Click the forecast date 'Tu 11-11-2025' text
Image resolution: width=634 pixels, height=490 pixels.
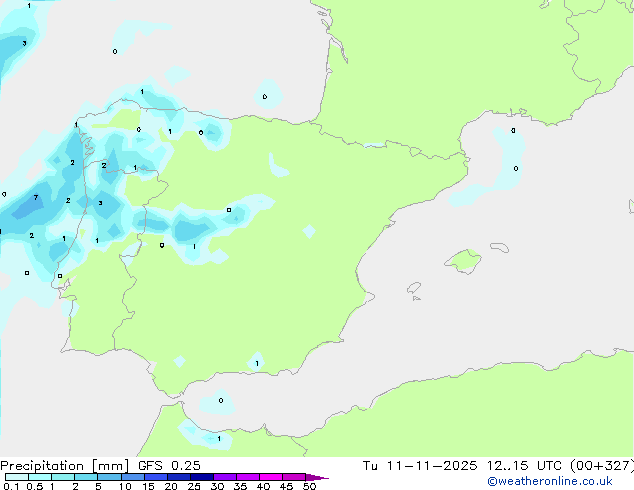point(420,466)
